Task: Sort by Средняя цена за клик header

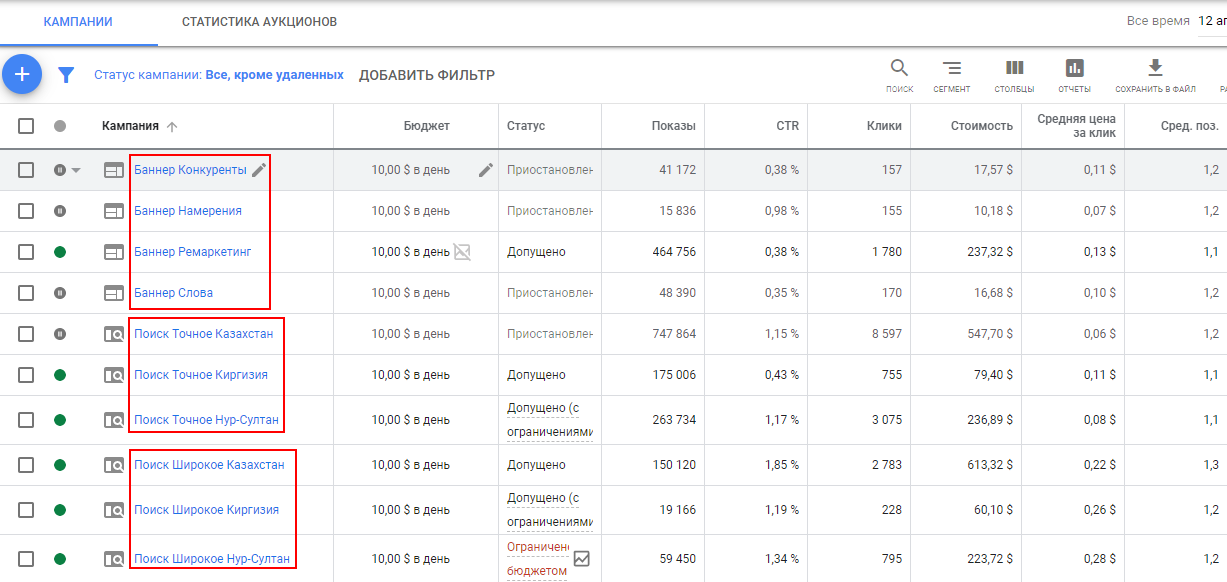Action: 1076,126
